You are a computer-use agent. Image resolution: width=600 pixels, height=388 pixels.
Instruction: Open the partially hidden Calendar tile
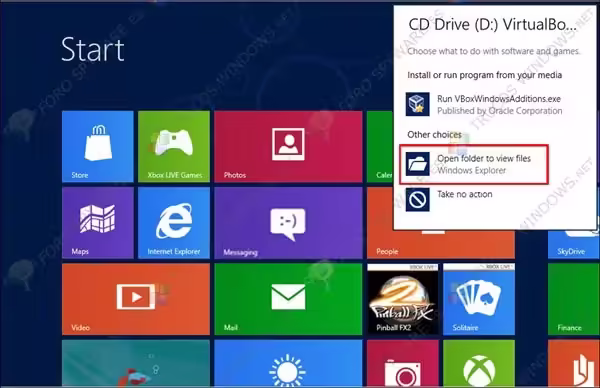pyautogui.click(x=380, y=147)
